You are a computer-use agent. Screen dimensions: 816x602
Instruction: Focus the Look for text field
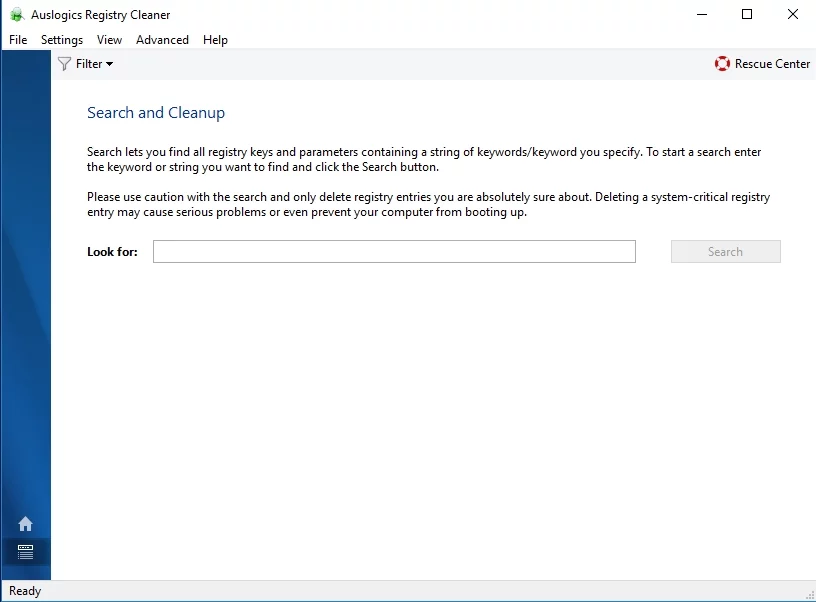394,252
